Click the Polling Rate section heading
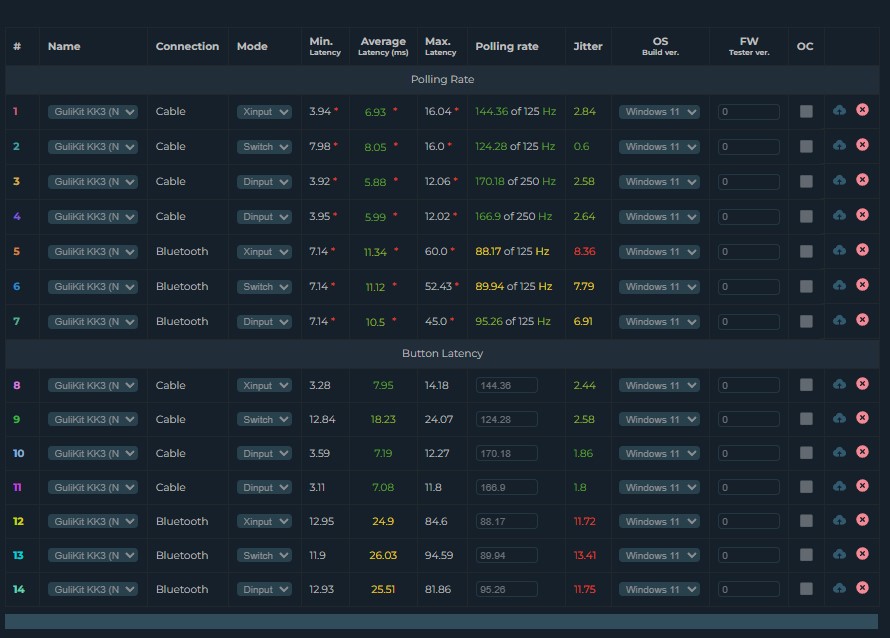 (442, 79)
